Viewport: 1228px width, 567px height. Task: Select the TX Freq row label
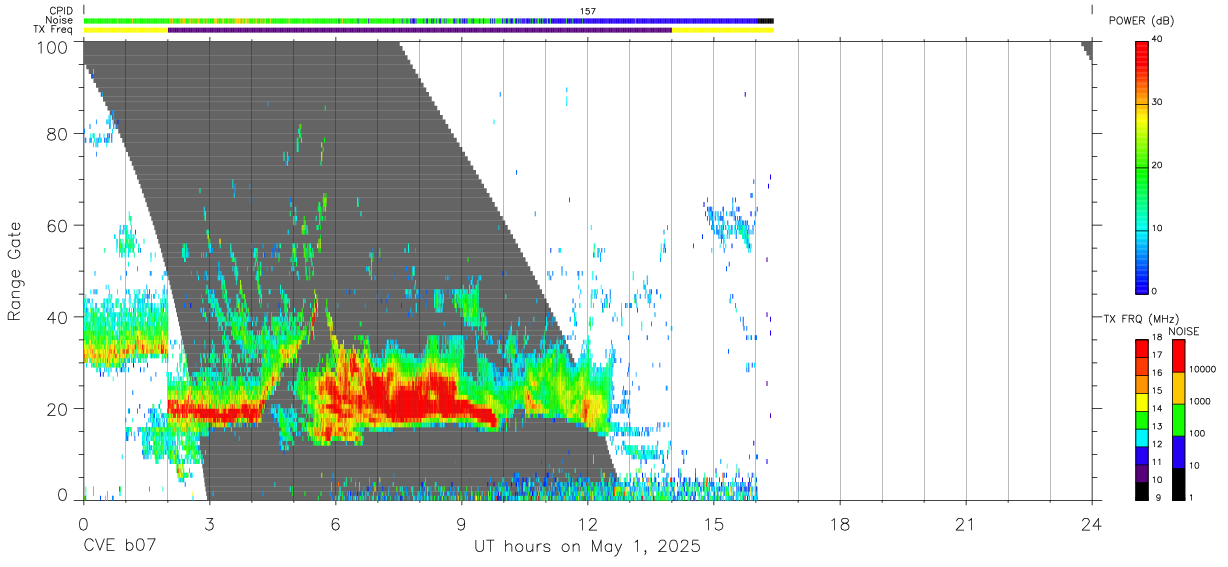point(53,29)
